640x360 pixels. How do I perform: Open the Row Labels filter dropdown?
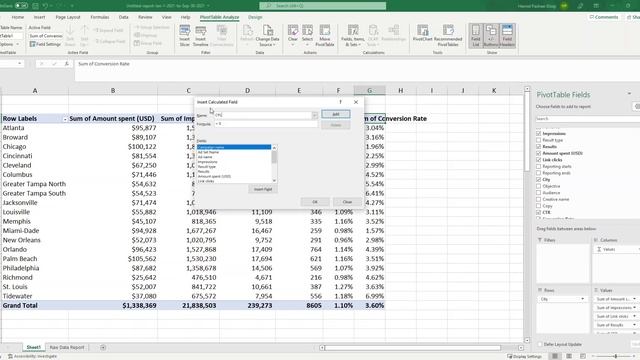(x=64, y=119)
